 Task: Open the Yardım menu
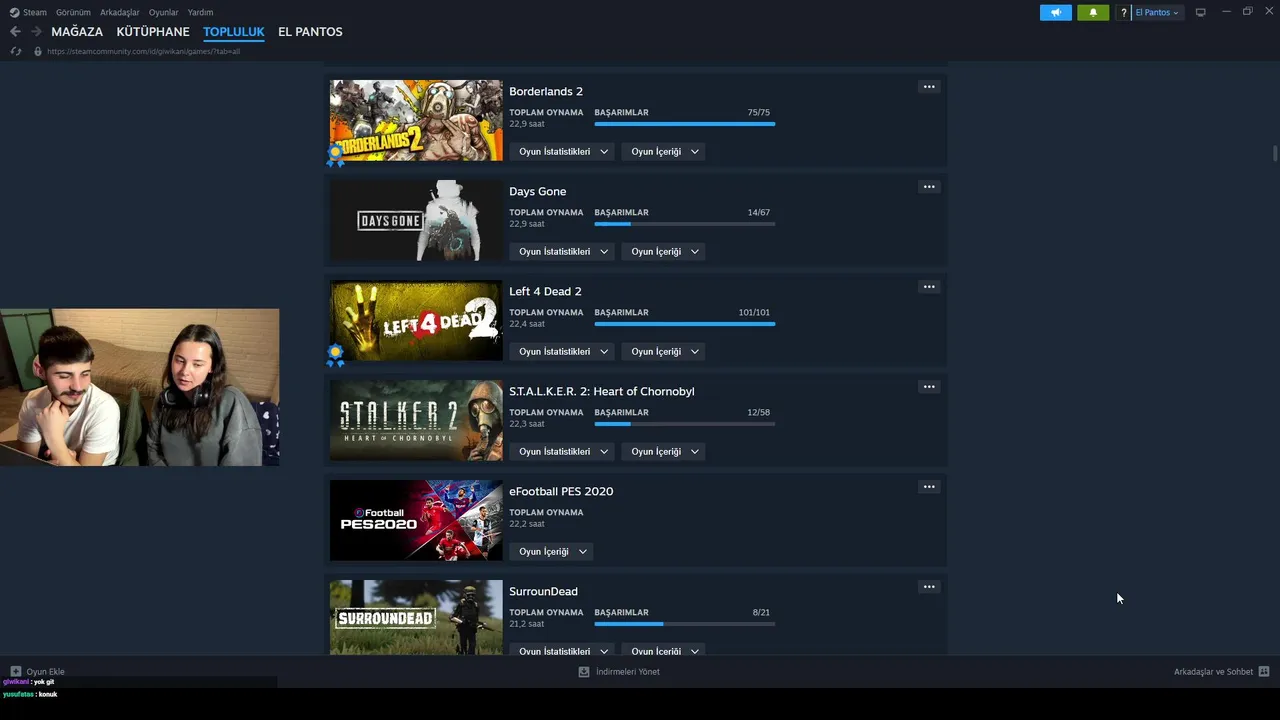(x=200, y=12)
